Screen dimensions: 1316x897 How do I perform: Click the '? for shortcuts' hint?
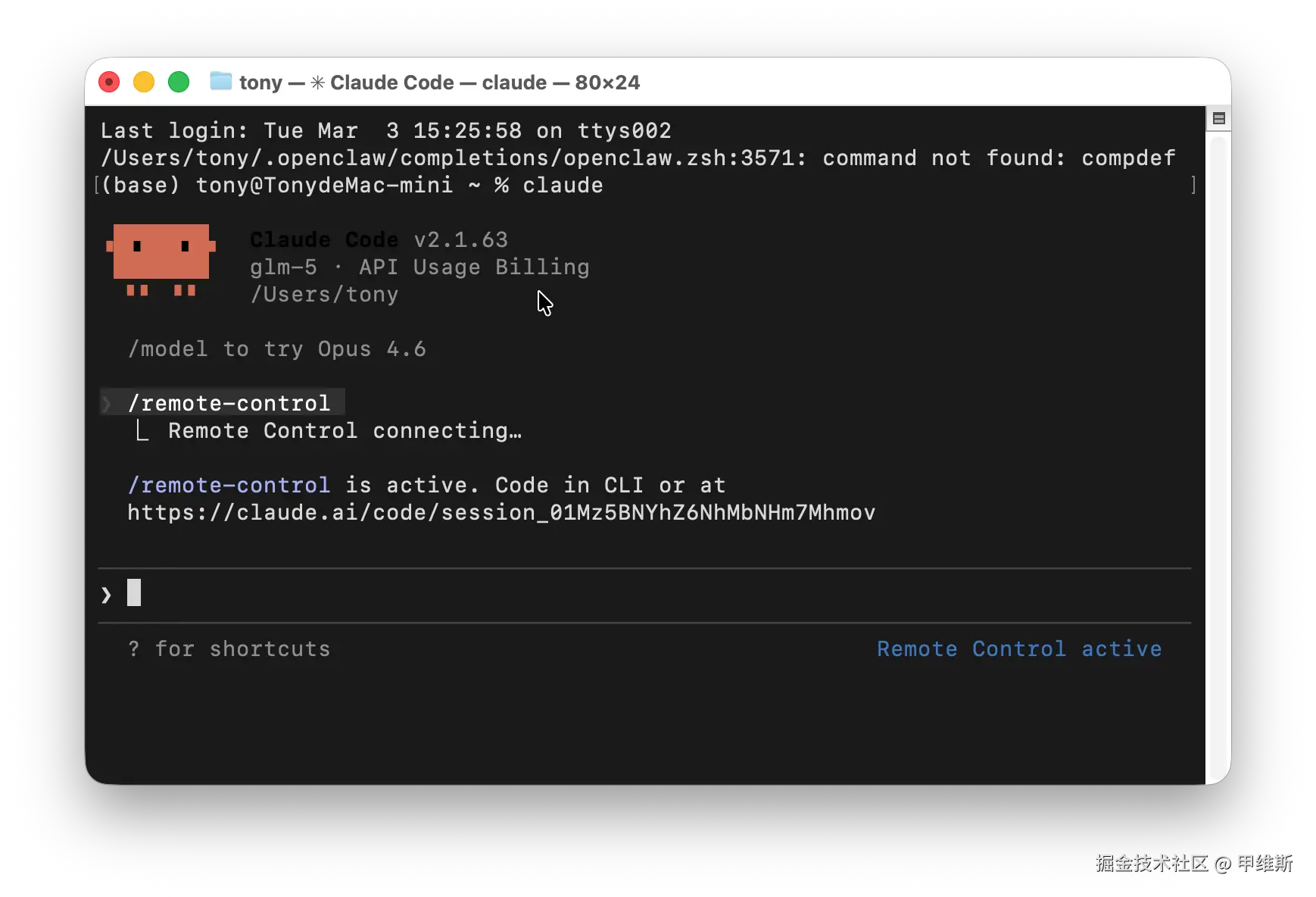point(229,649)
